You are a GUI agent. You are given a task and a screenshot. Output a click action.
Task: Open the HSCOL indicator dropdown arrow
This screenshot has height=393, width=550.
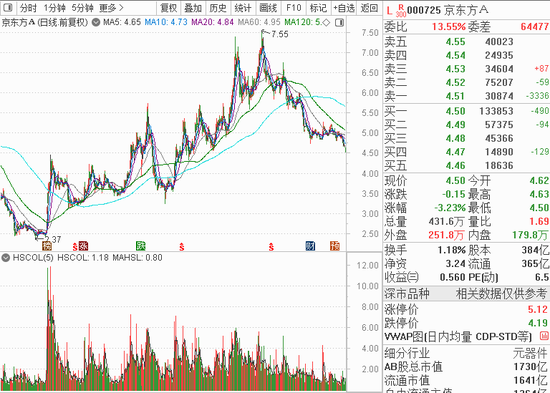(x=5, y=258)
